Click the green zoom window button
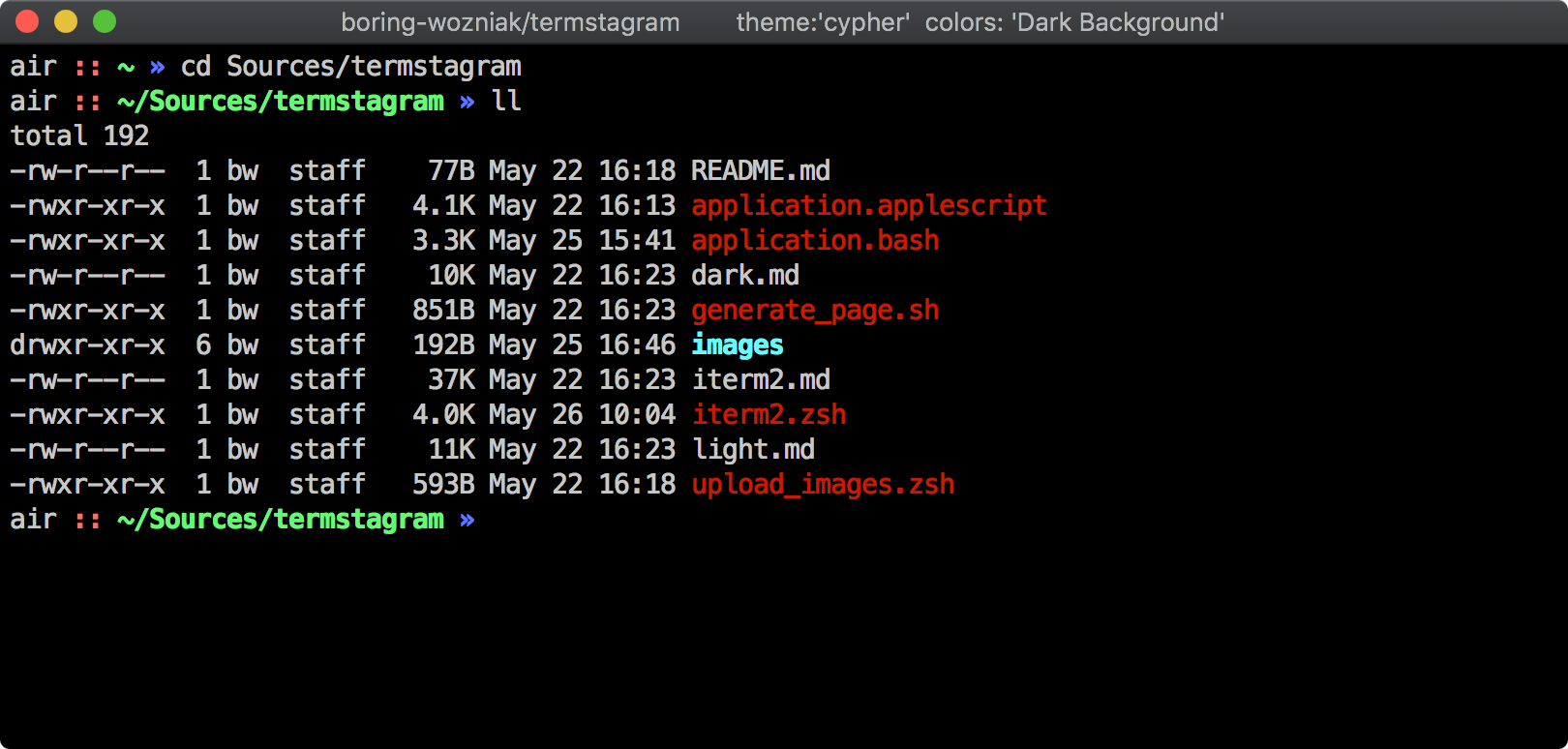 (x=105, y=21)
